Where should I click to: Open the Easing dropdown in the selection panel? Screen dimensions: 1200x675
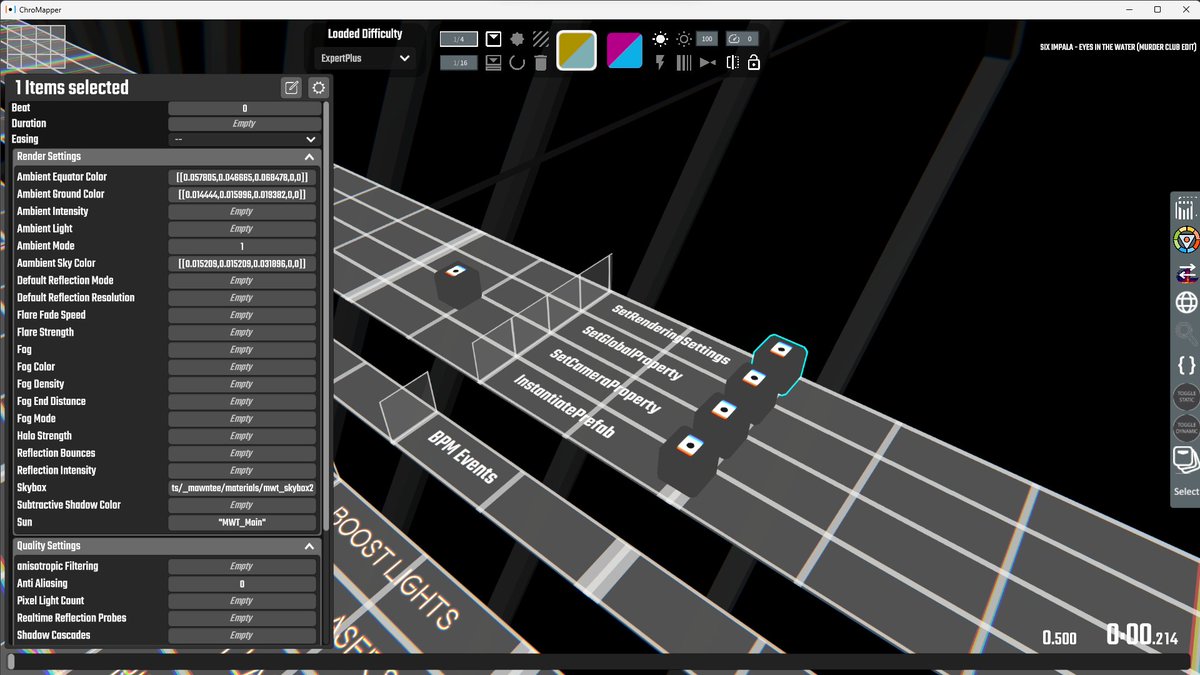243,139
